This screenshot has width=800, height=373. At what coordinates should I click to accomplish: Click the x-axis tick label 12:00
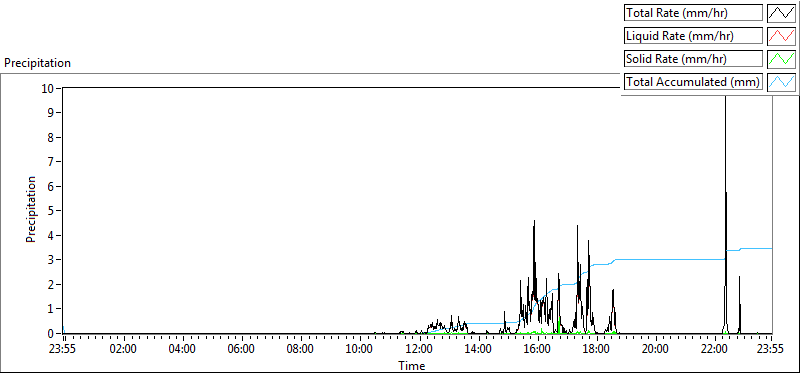419,350
